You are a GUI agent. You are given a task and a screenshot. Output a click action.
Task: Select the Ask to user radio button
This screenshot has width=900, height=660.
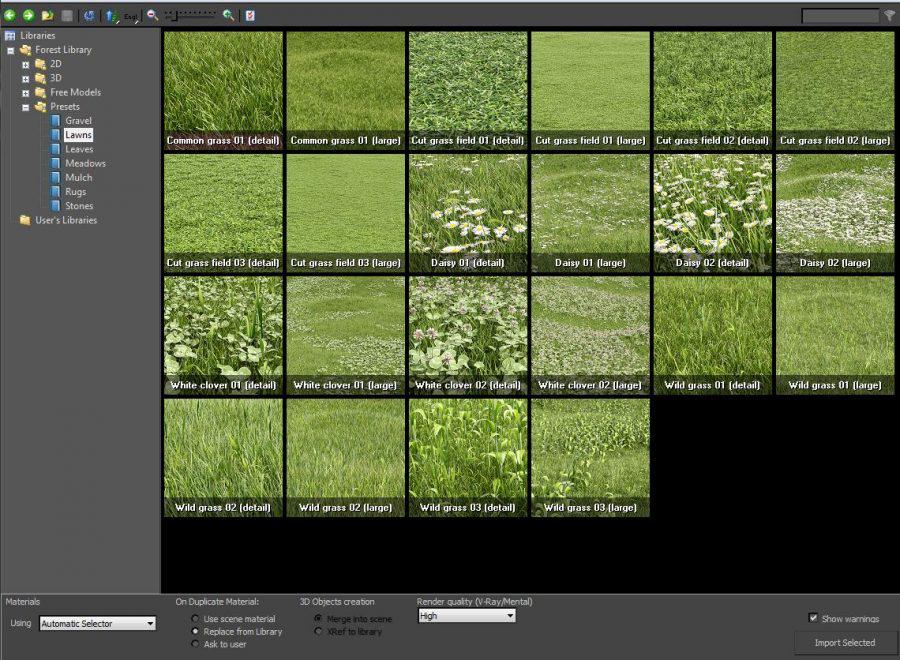195,644
